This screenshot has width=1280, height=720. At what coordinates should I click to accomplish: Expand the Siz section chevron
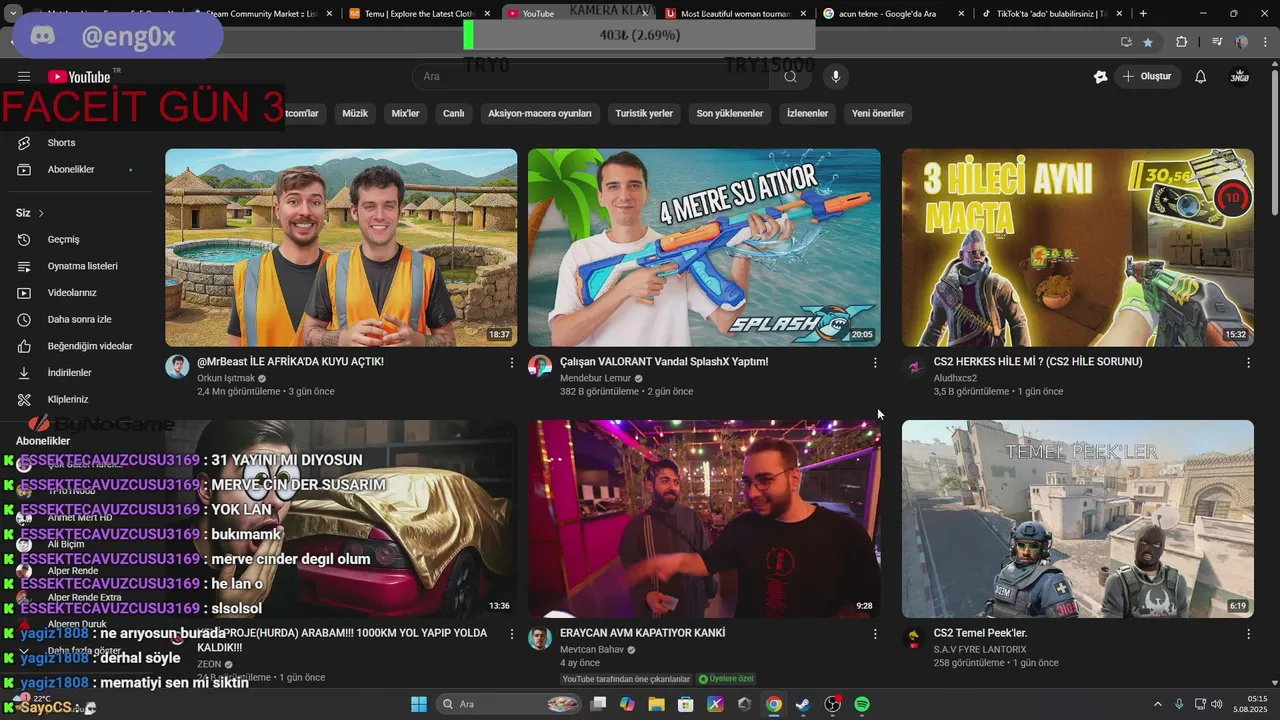(41, 213)
